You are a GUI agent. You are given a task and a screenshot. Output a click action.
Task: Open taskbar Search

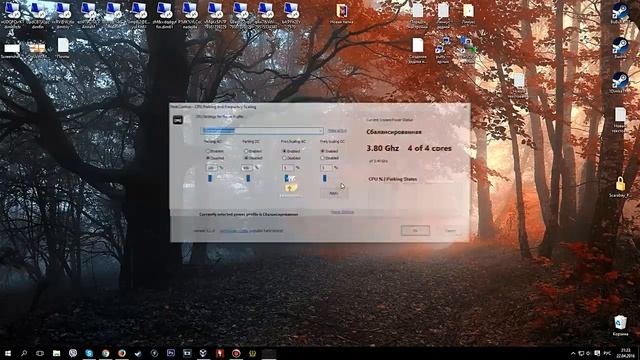pos(24,353)
